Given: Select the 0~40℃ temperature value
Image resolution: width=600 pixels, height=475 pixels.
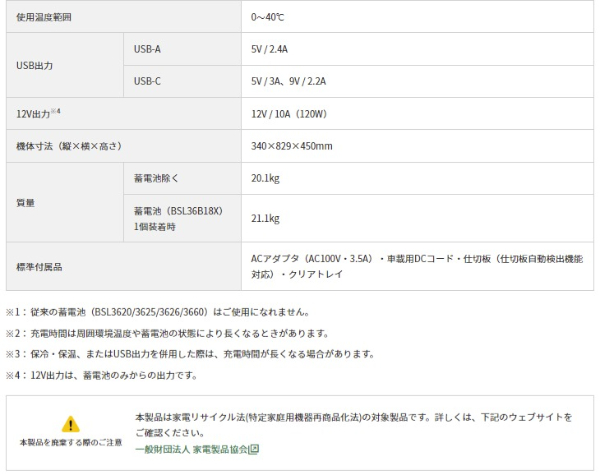Looking at the screenshot, I should coord(267,17).
